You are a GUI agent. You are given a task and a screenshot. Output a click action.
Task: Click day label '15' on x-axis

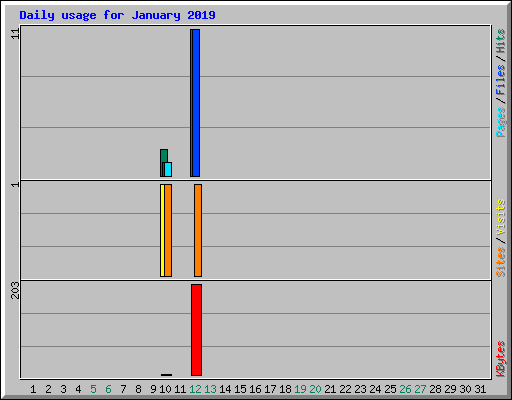pos(240,389)
